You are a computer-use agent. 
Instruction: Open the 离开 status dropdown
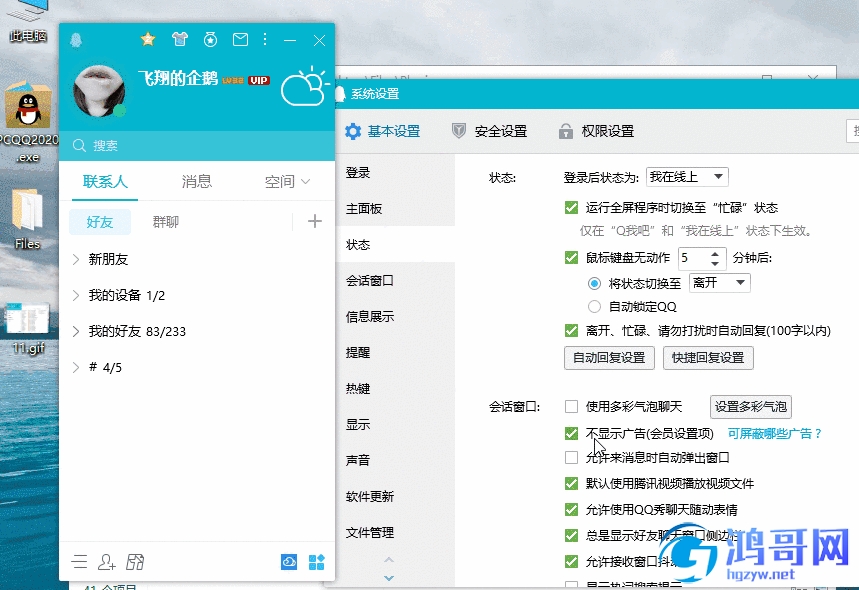(719, 283)
